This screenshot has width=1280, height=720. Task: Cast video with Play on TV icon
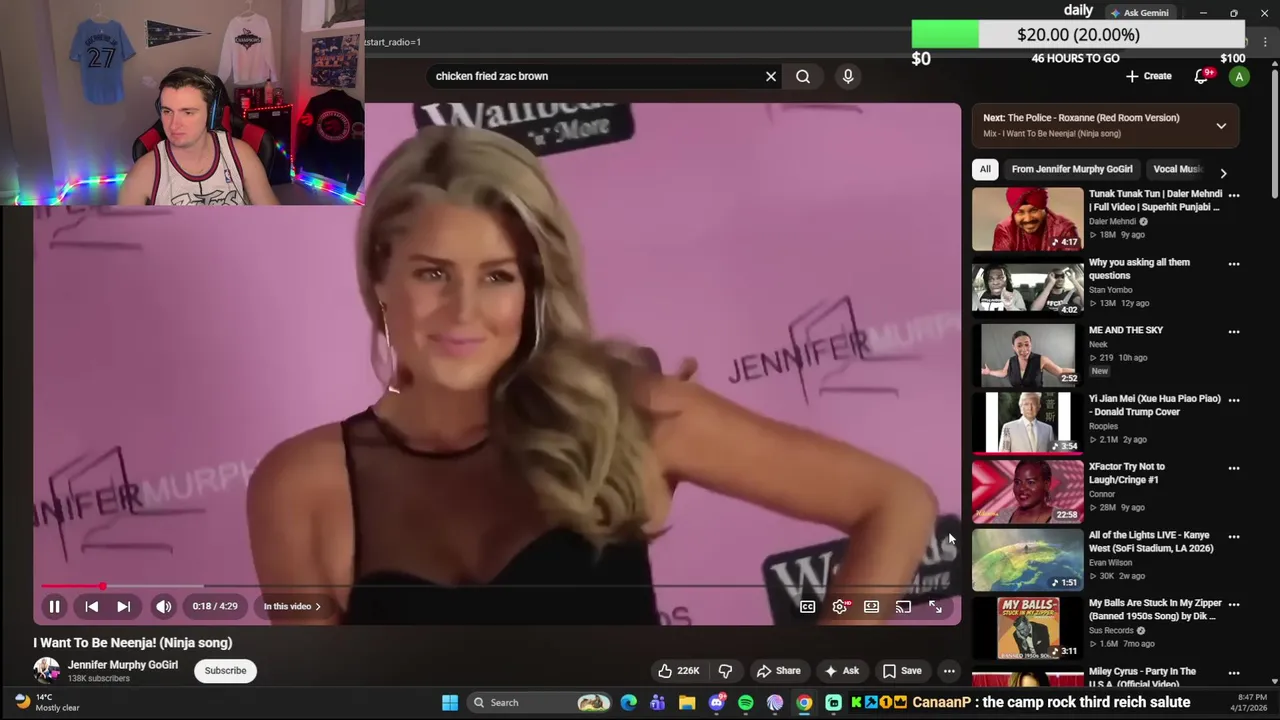click(904, 606)
